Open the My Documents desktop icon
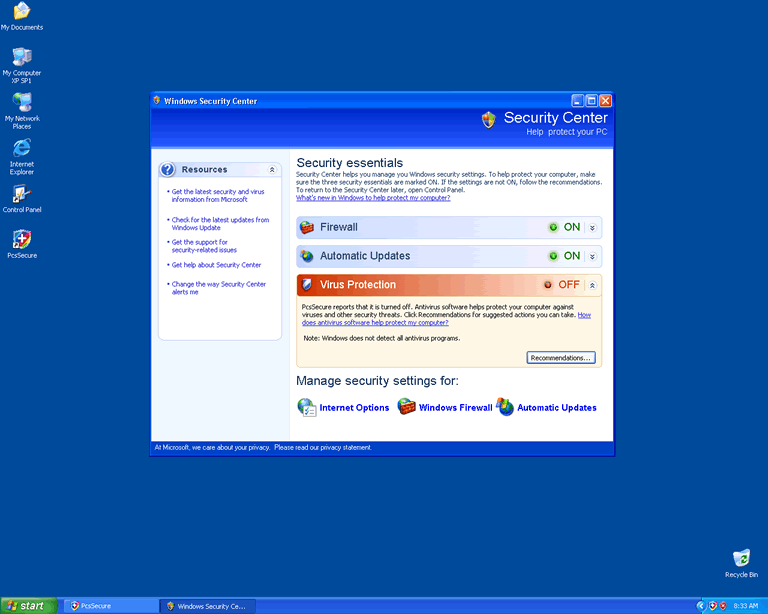Viewport: 768px width, 614px height. click(21, 12)
